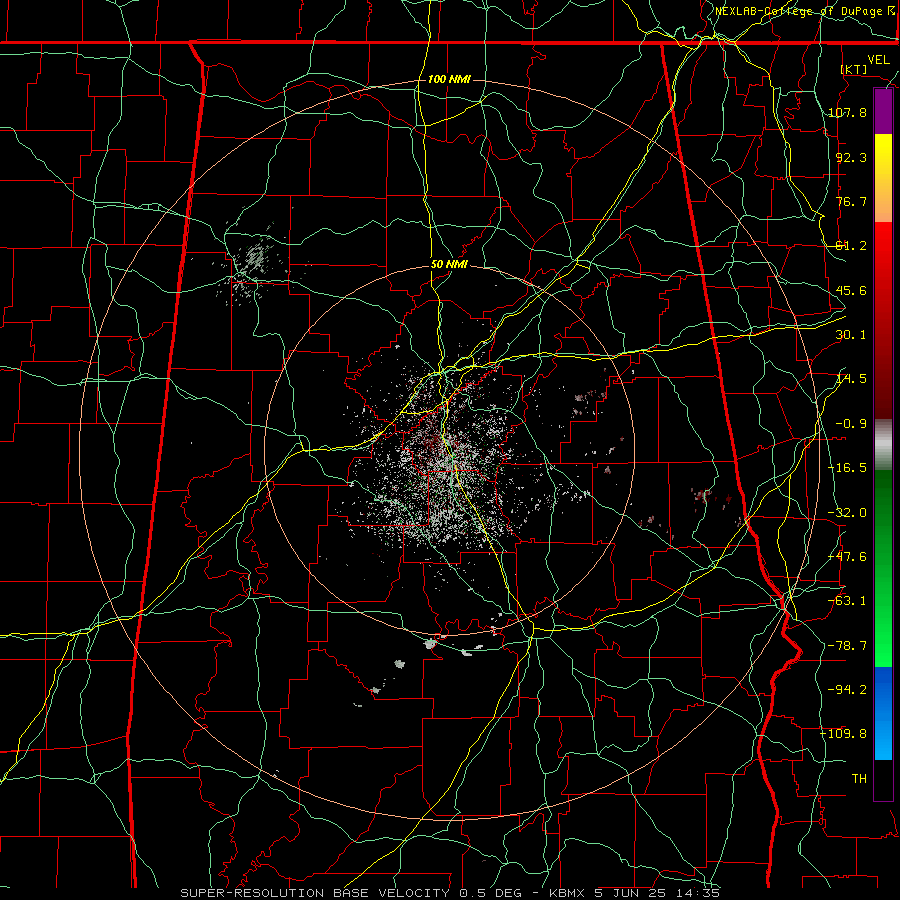
Task: Pick the blue band of the velocity scale
Action: pos(883,713)
